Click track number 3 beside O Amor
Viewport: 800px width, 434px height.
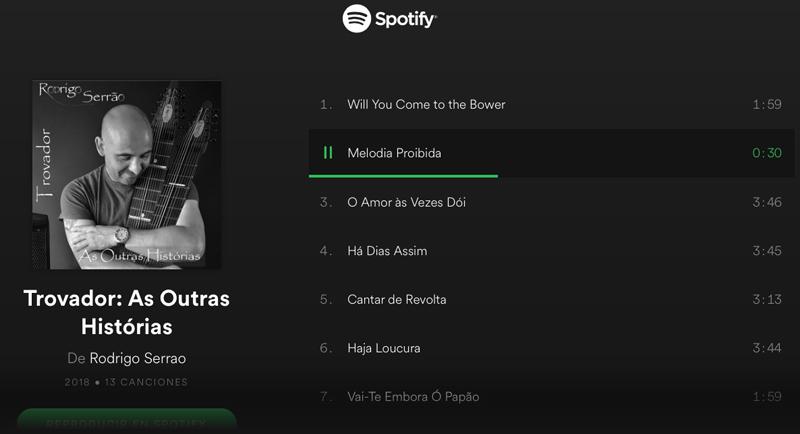click(326, 202)
